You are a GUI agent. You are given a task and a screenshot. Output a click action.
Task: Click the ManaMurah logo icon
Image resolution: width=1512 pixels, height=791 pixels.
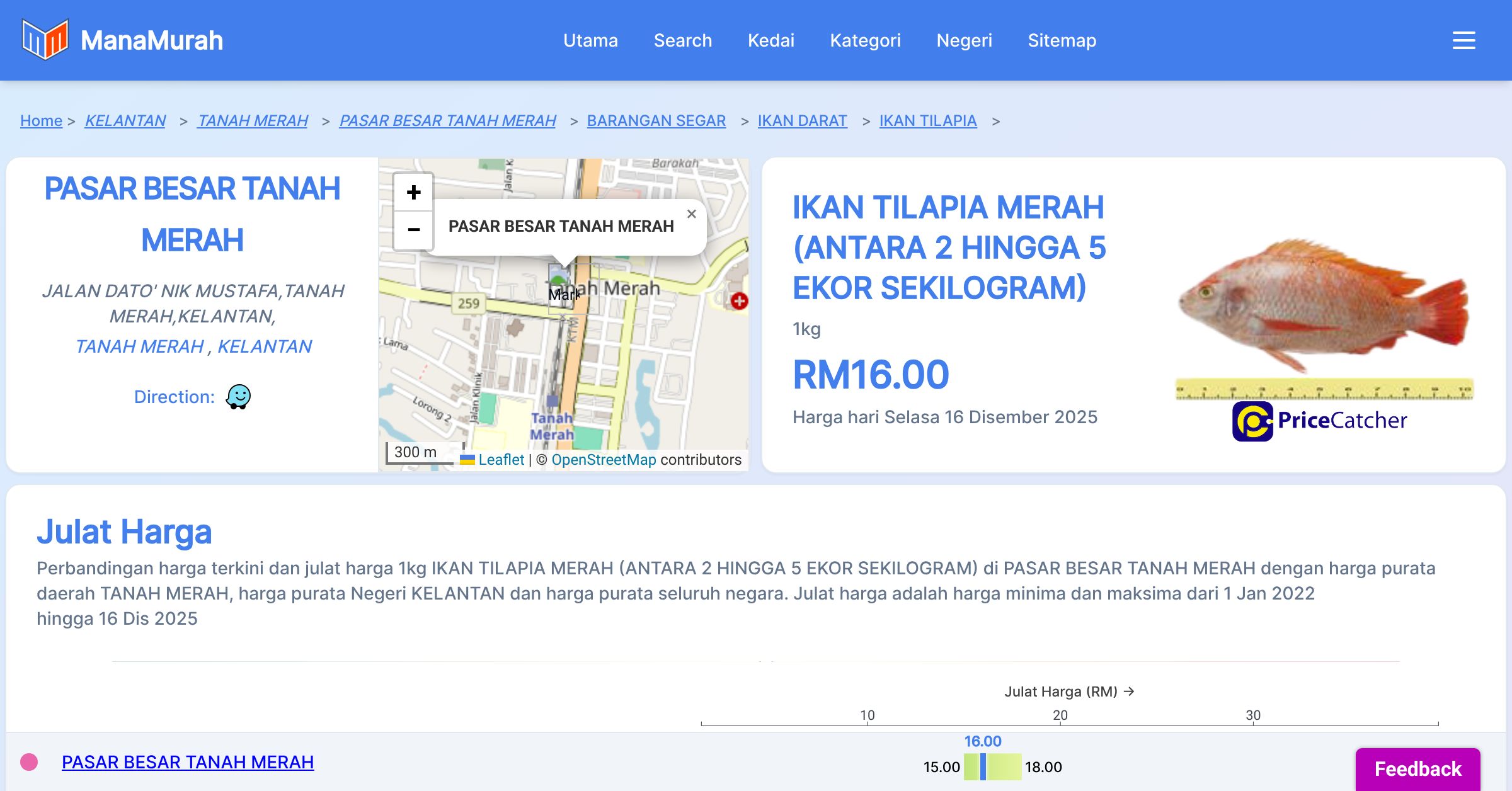pyautogui.click(x=45, y=40)
